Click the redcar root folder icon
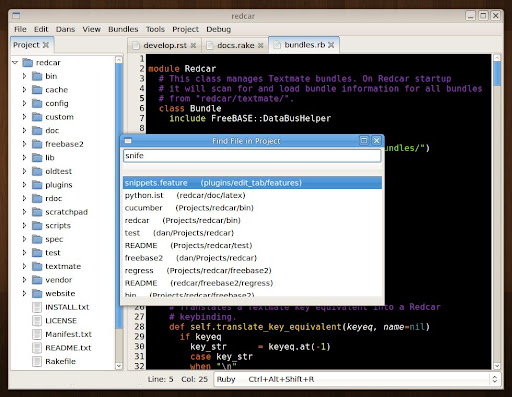Image resolution: width=512 pixels, height=397 pixels. pyautogui.click(x=27, y=63)
